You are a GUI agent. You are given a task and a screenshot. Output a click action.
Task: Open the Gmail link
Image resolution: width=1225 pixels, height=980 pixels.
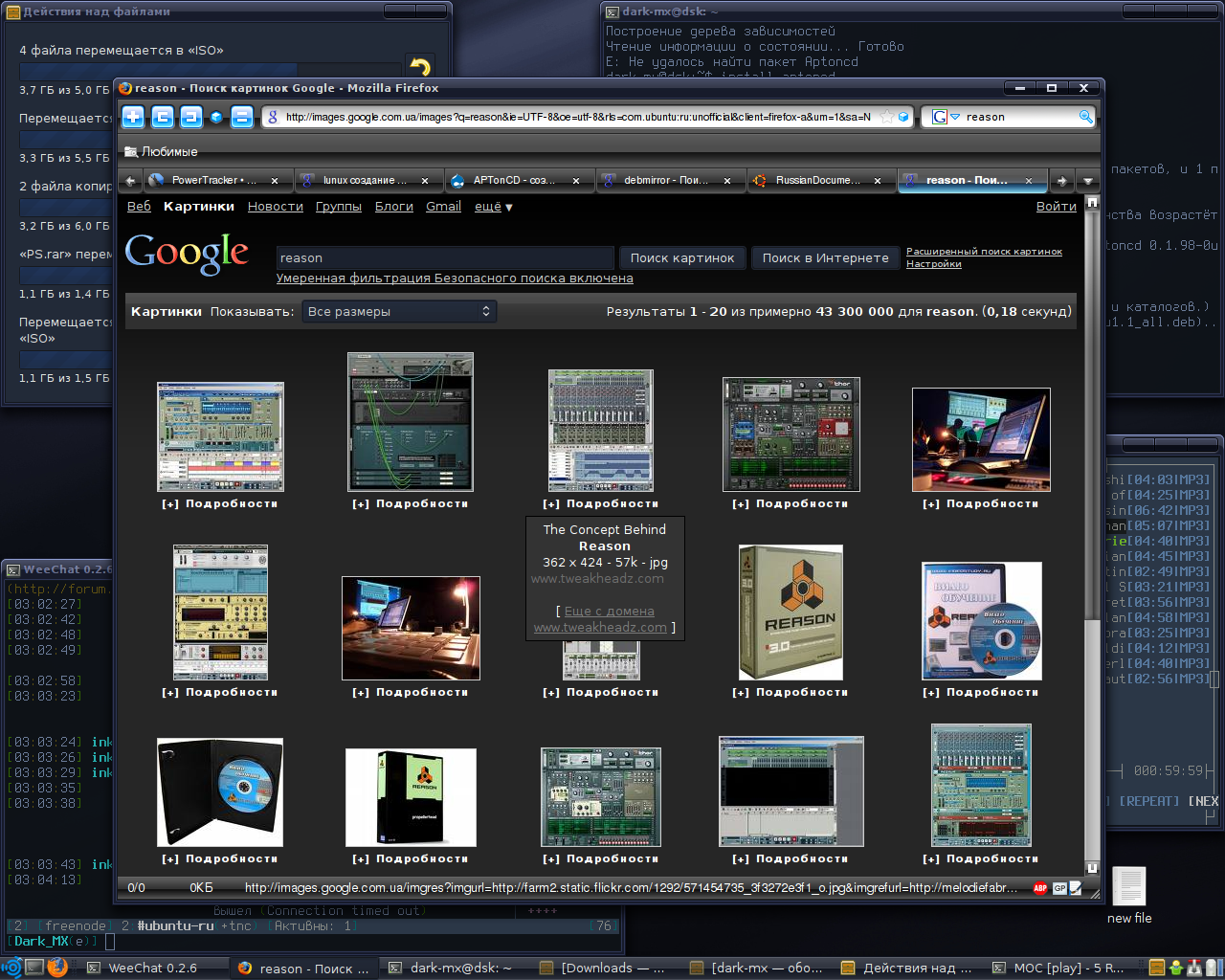(x=444, y=207)
